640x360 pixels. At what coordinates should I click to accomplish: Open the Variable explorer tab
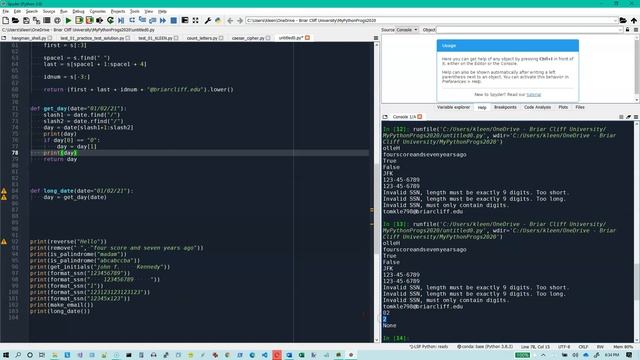[453, 107]
